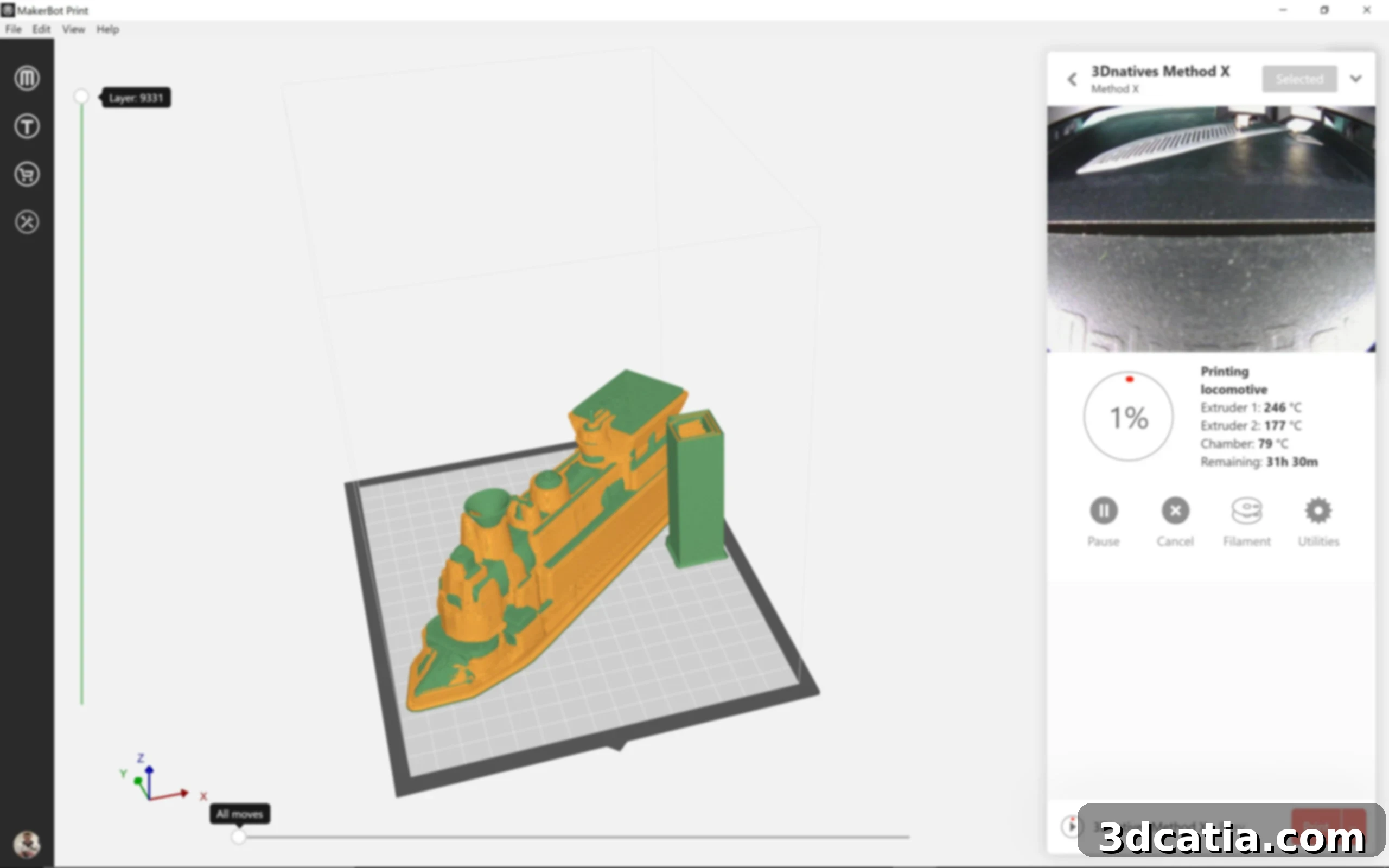Click the layer slider handle at Layer 9331
1389x868 pixels.
pos(81,97)
